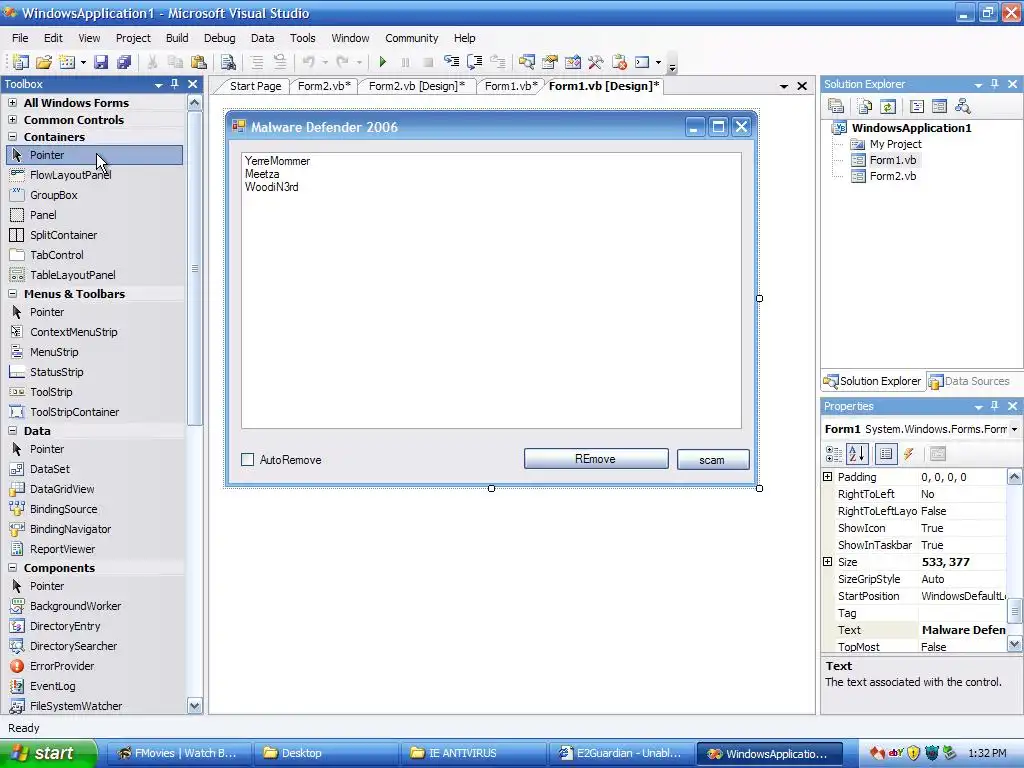The image size is (1024, 768).
Task: Open the Form1 object dropdown in Properties
Action: [1014, 430]
